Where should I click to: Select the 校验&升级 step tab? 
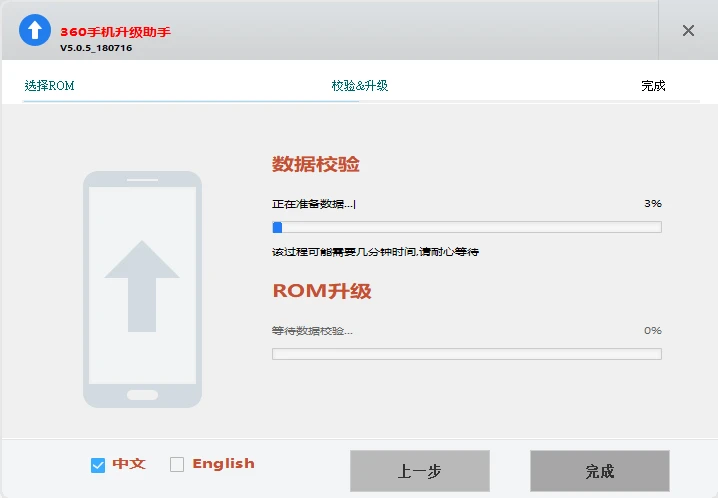pos(359,86)
